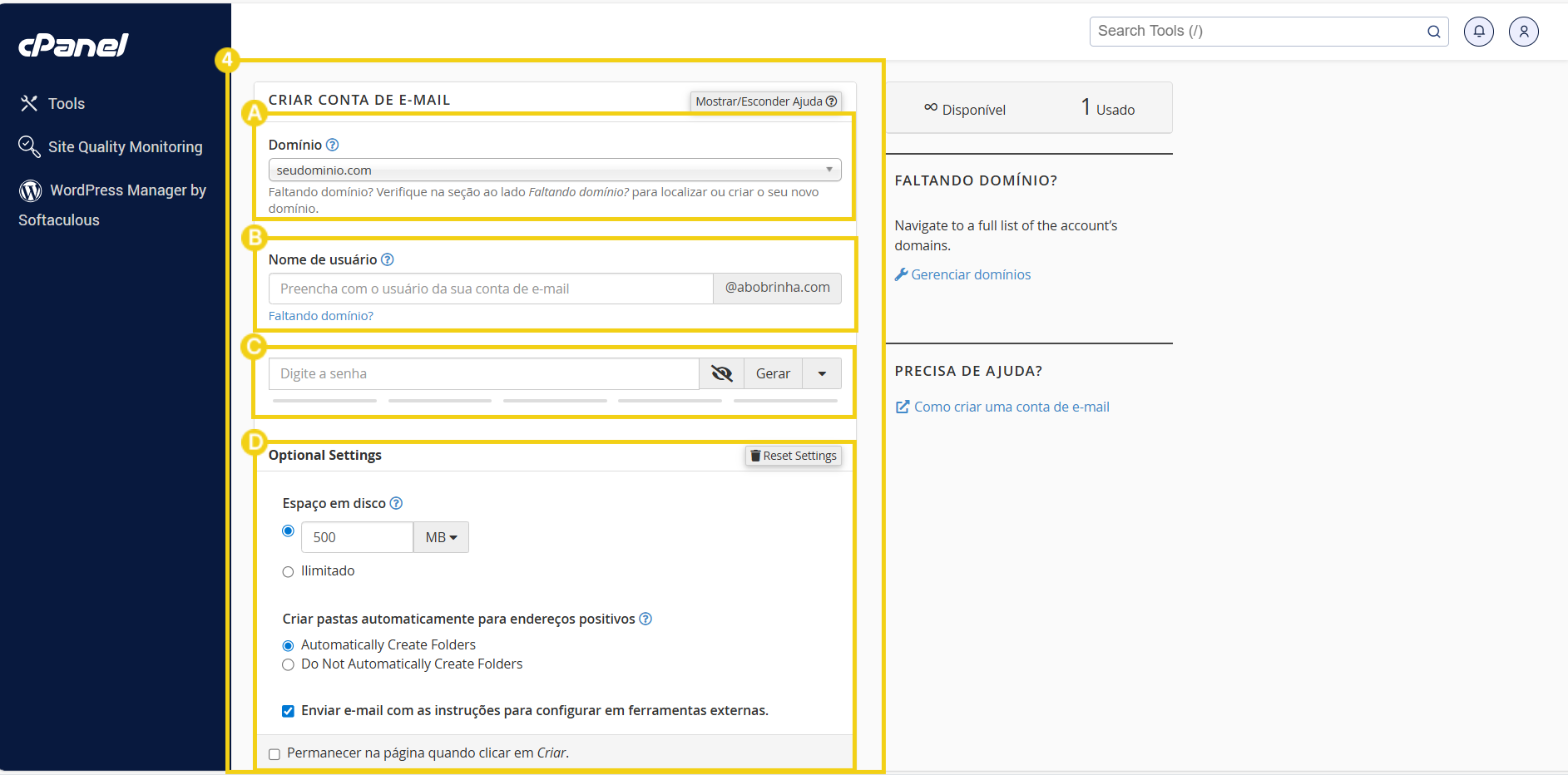Screen dimensions: 1568x775
Task: Click the WordPress logo icon
Action: tap(31, 190)
